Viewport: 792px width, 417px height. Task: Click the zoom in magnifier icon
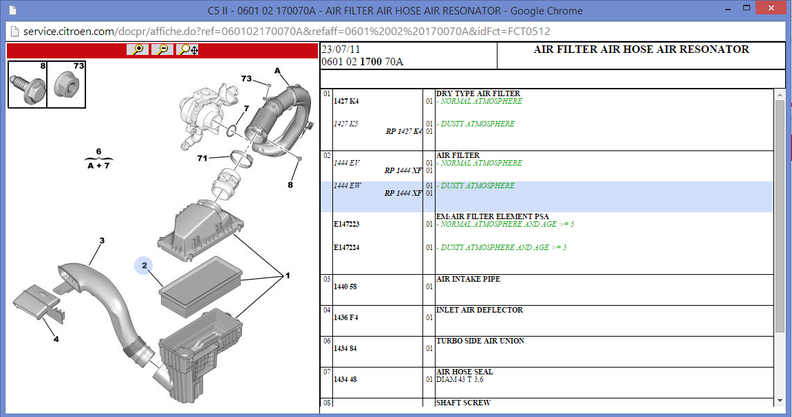tap(137, 49)
